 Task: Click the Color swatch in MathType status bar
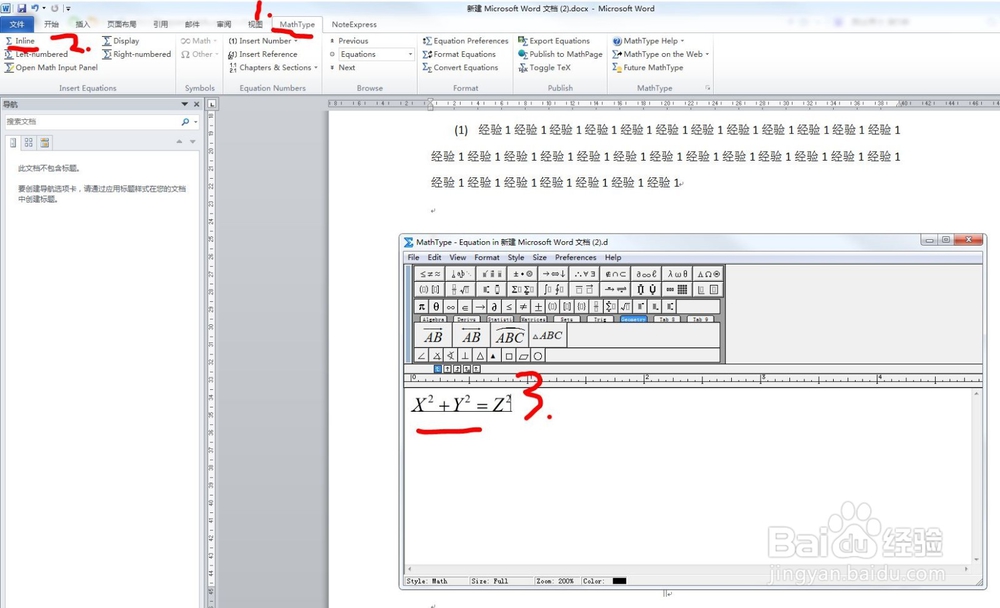(x=619, y=581)
